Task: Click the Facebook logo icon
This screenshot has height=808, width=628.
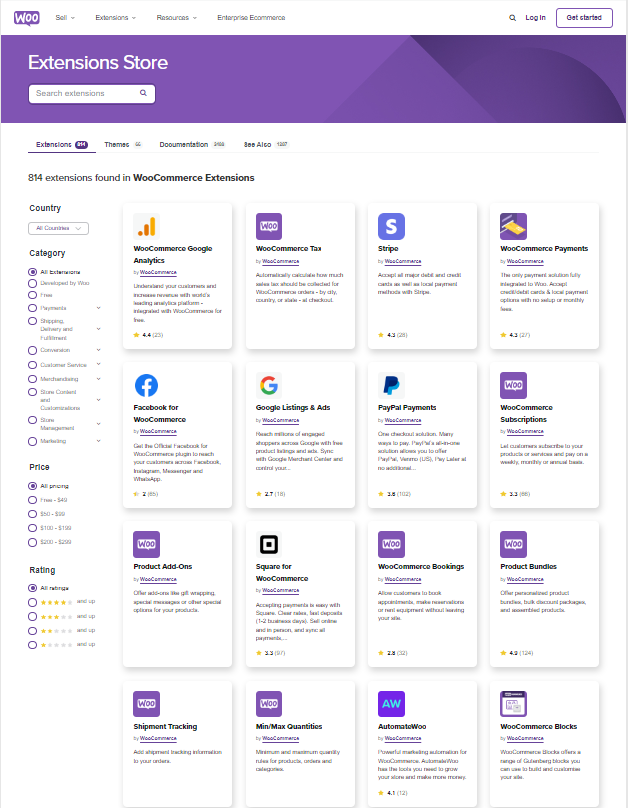Action: 146,385
